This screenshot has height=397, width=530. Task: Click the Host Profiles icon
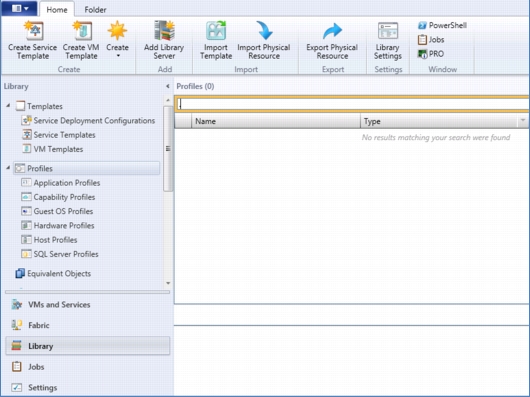[x=26, y=240]
